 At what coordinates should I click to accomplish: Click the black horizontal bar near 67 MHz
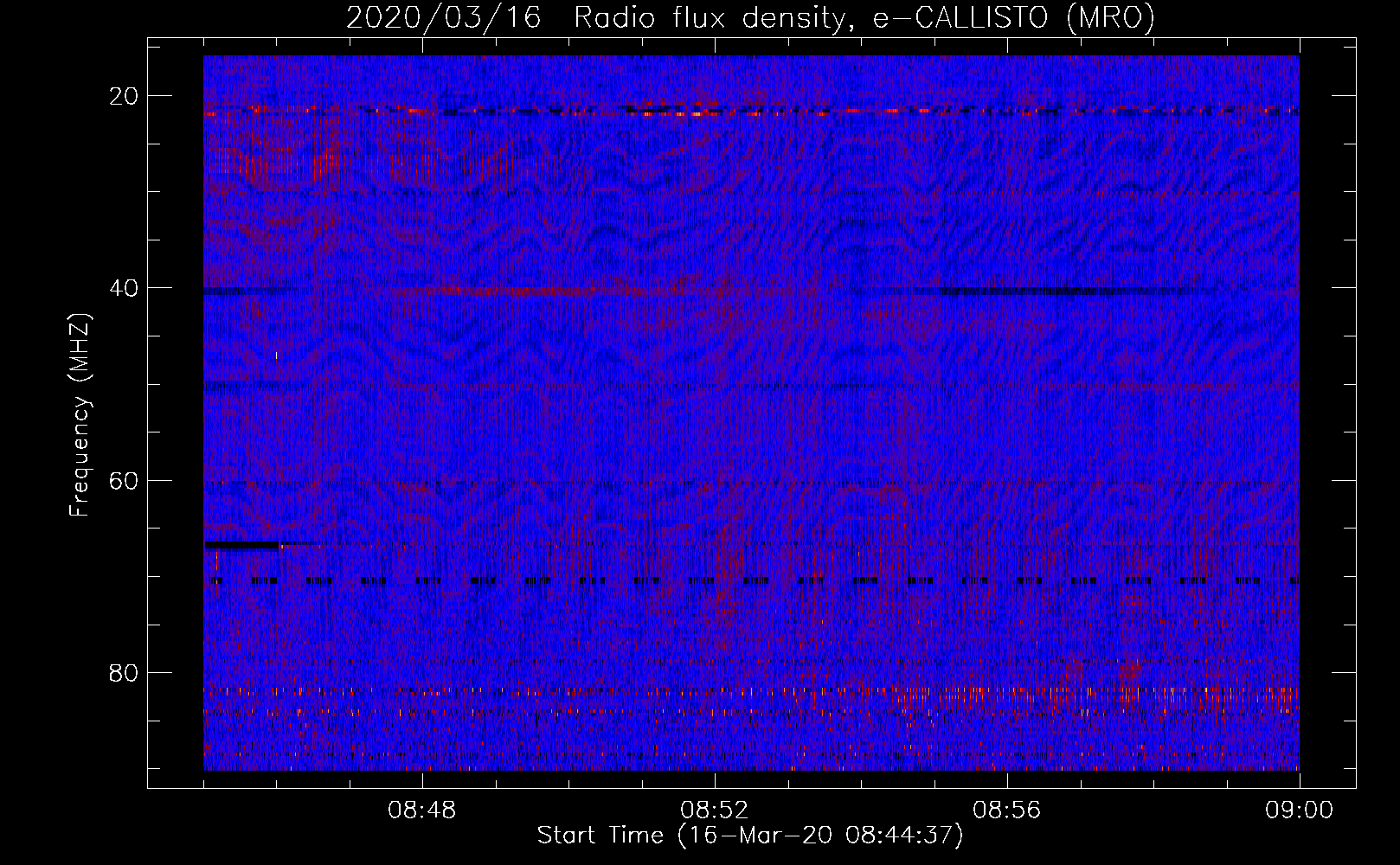click(x=241, y=545)
